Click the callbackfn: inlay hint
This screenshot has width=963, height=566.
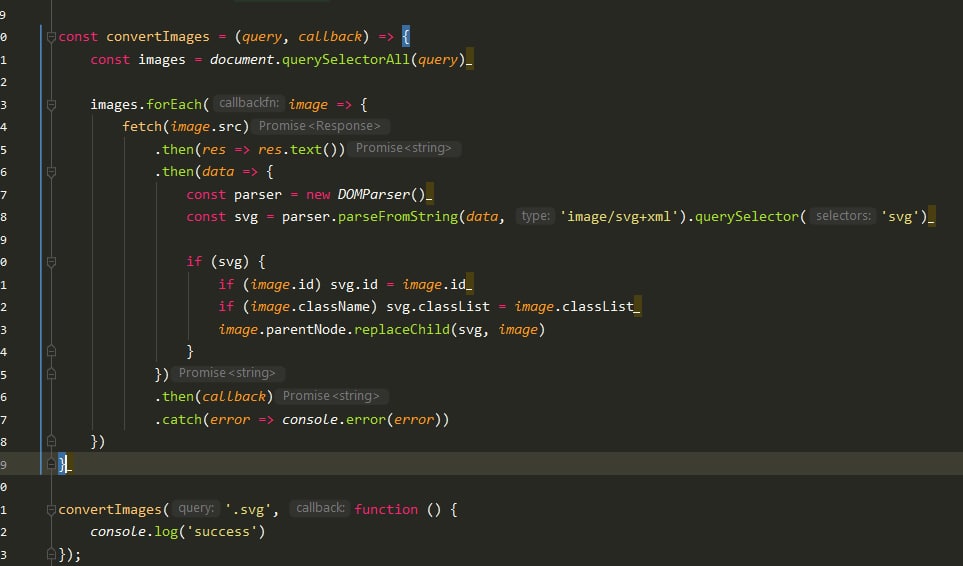(248, 103)
